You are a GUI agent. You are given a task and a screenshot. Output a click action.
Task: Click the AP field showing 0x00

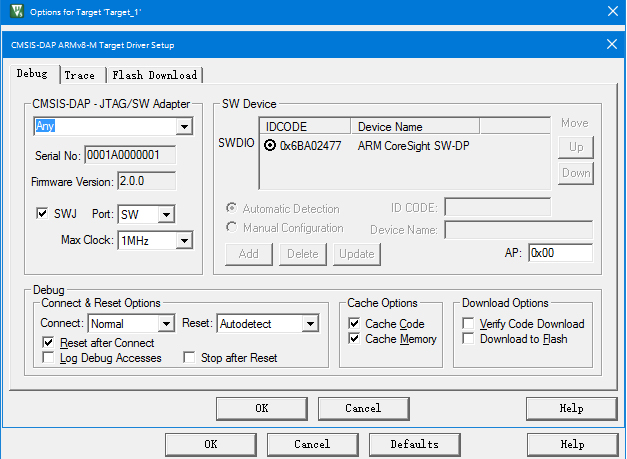[x=560, y=253]
